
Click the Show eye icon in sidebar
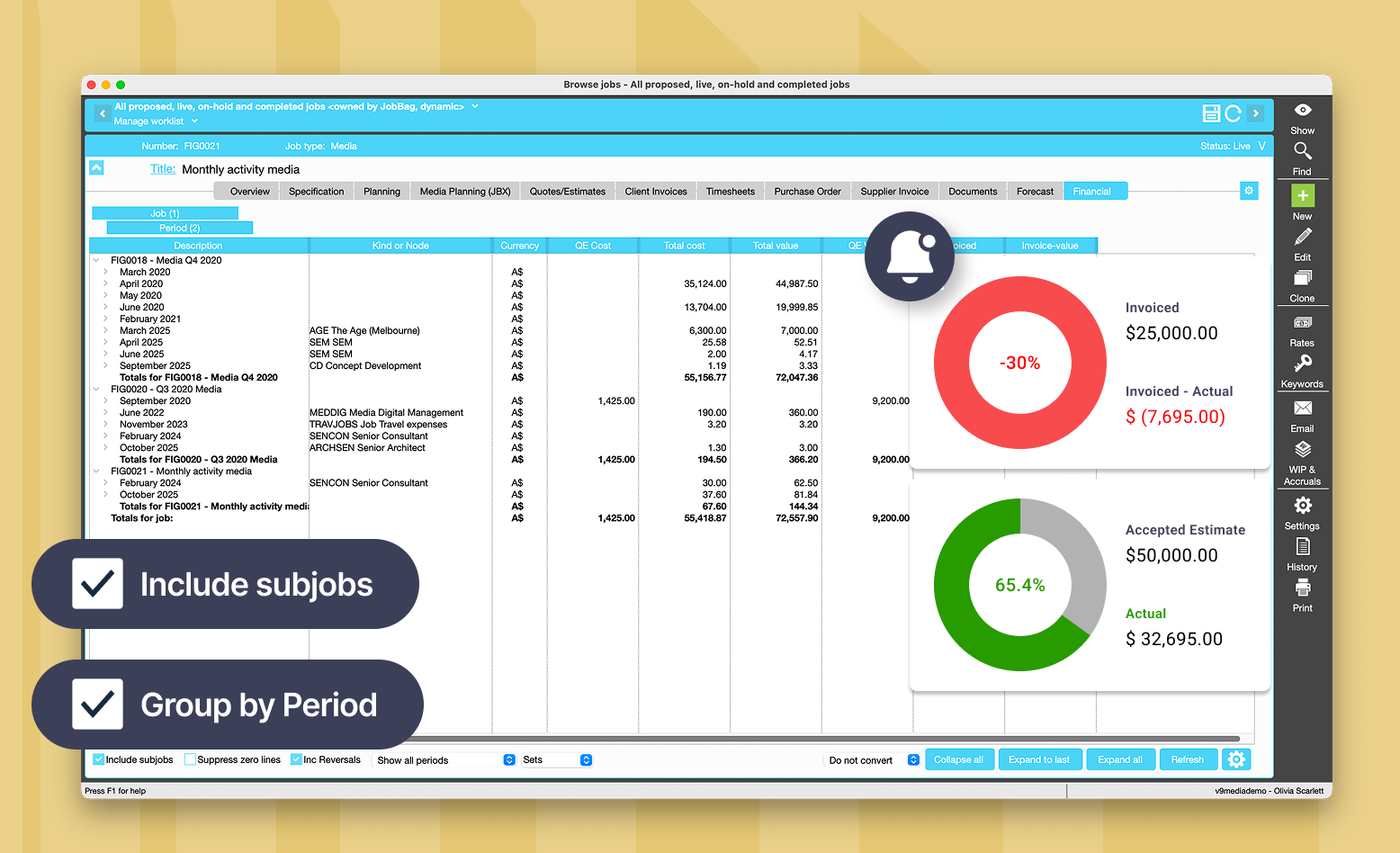click(1302, 110)
